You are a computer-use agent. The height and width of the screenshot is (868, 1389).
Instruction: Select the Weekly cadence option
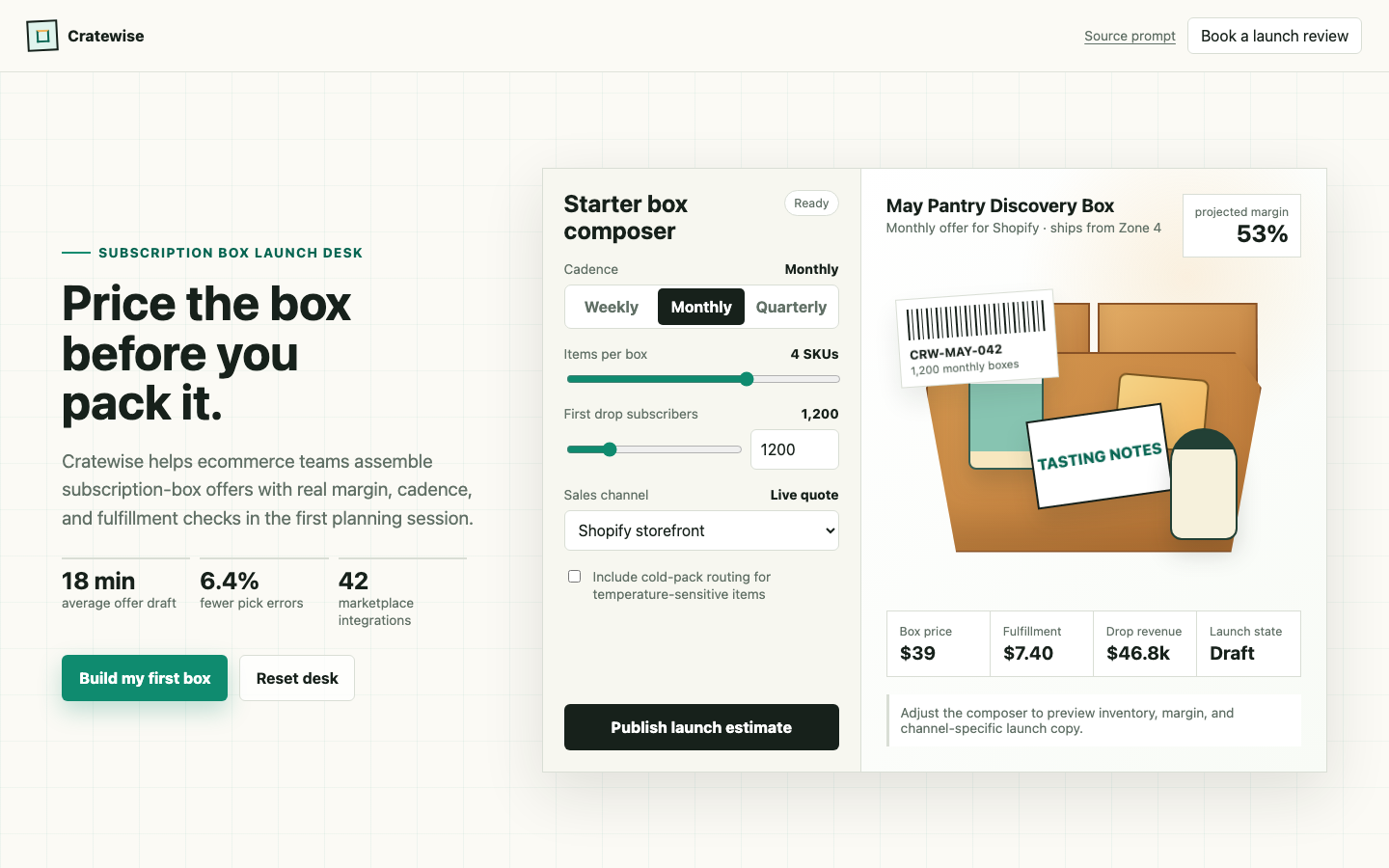point(612,307)
